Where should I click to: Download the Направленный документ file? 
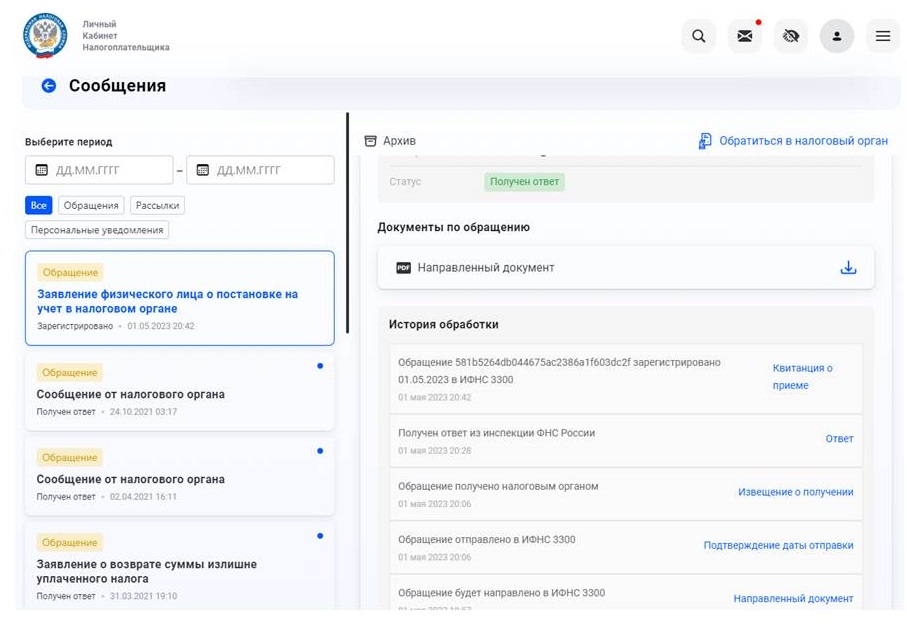tap(848, 268)
